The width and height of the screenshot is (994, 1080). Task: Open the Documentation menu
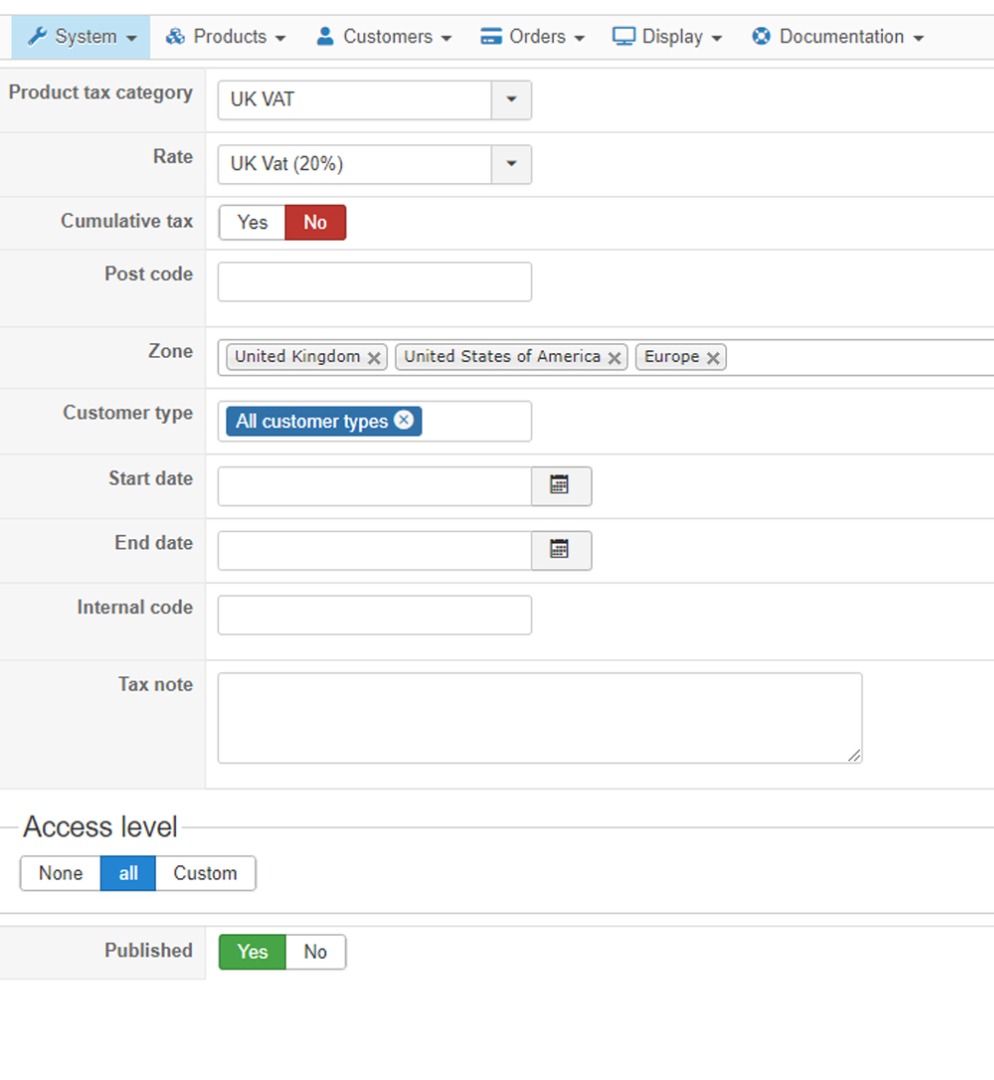click(837, 37)
